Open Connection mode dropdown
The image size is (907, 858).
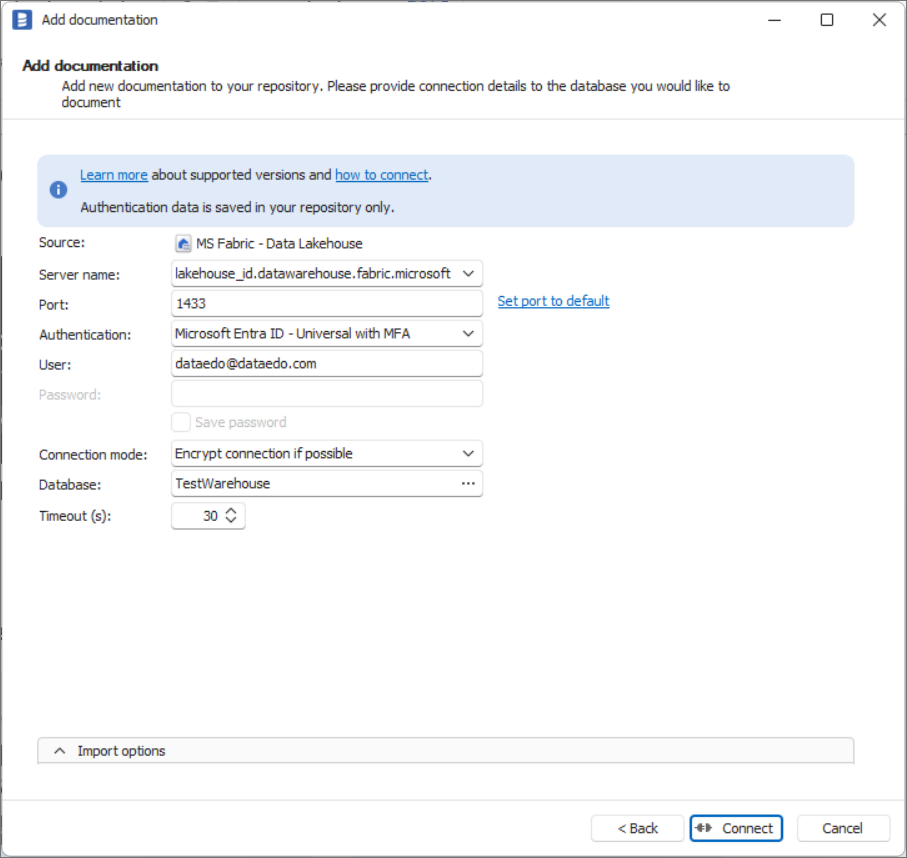pos(469,454)
